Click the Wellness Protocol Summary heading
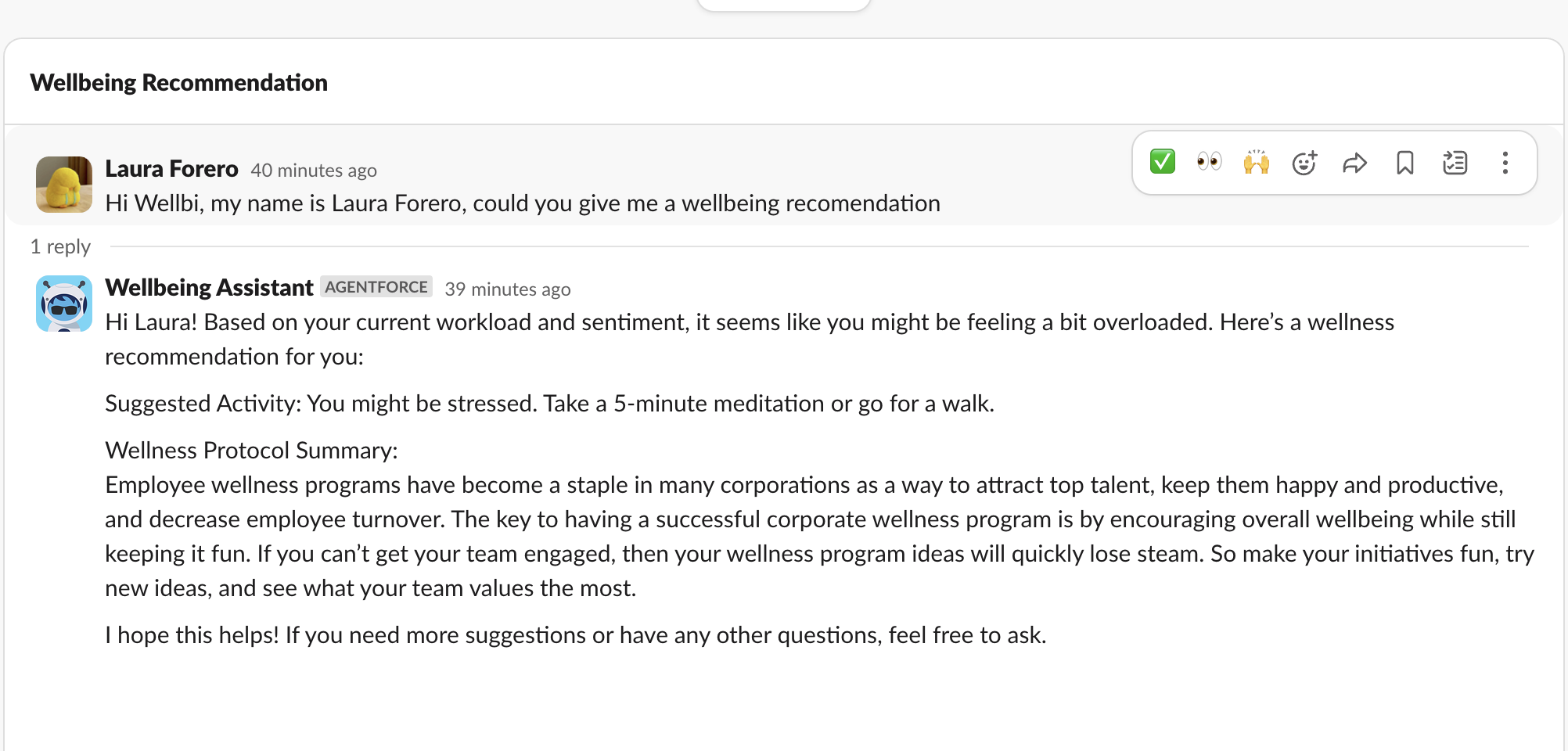The image size is (1568, 751). point(251,451)
